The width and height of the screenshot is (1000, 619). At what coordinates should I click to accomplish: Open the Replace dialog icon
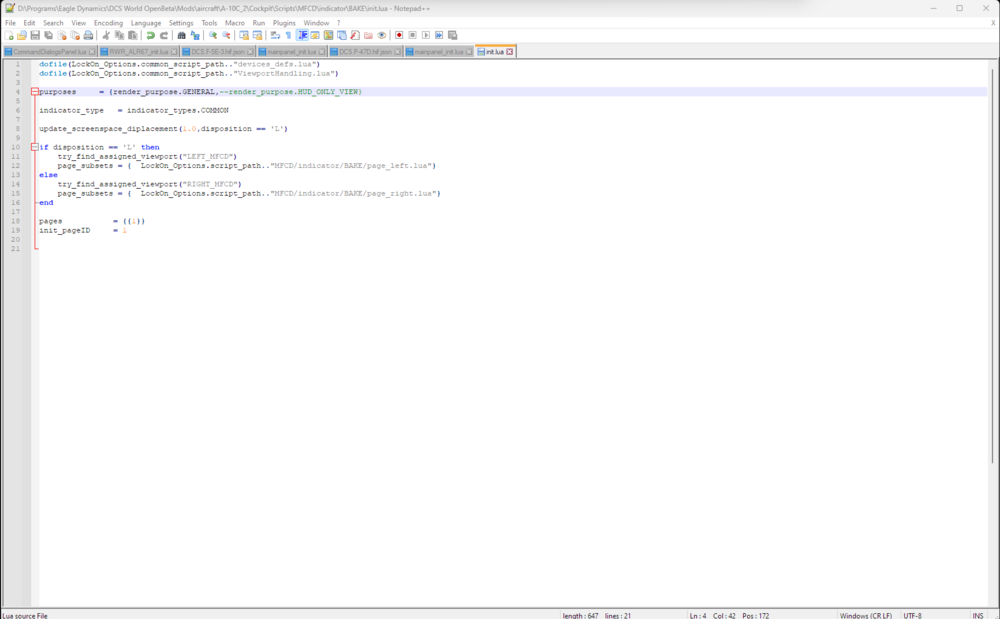(195, 35)
